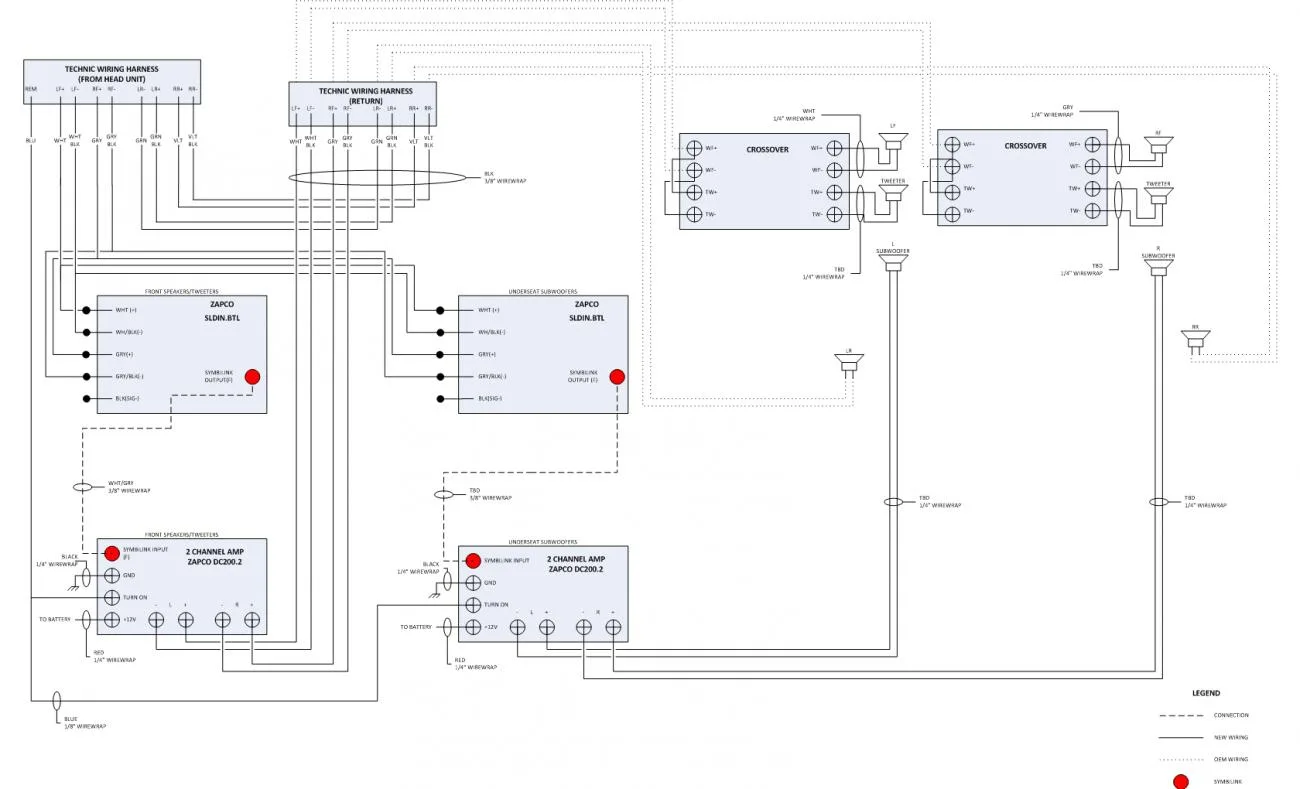Click red Symbilink input on front speakers amp

[x=112, y=553]
